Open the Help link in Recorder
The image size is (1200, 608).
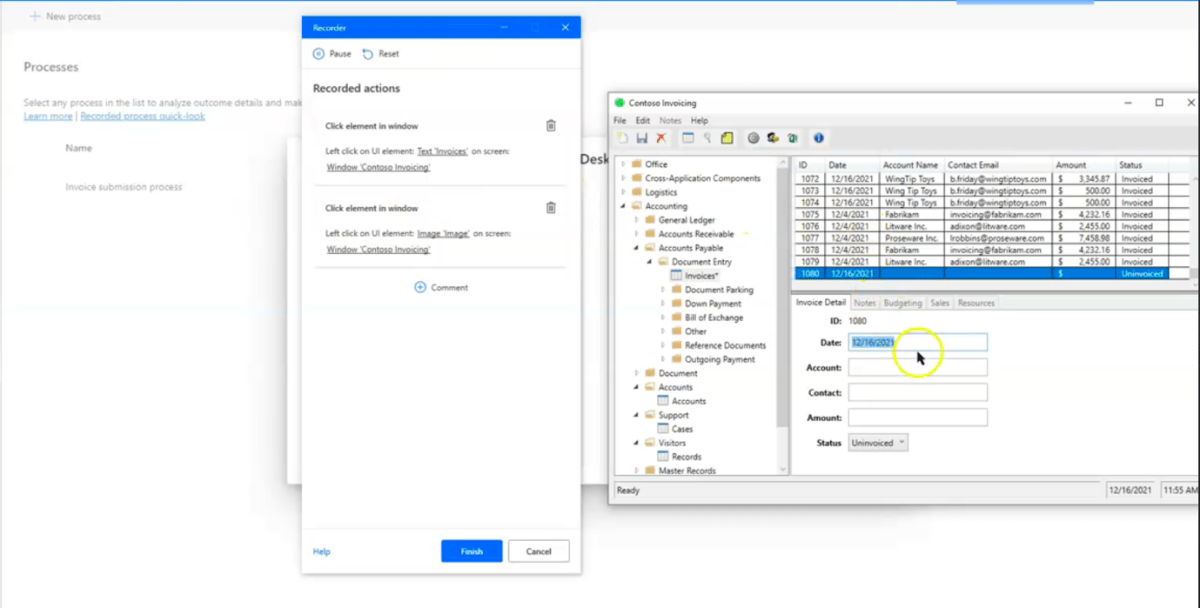click(321, 552)
